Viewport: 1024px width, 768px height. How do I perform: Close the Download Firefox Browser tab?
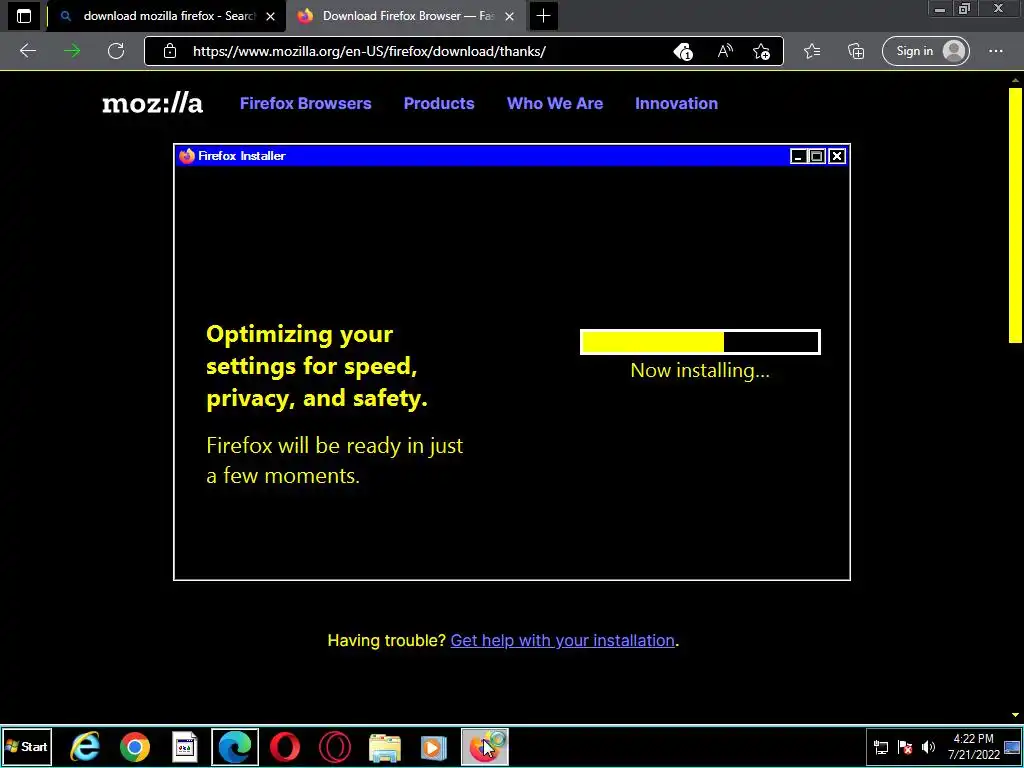509,16
